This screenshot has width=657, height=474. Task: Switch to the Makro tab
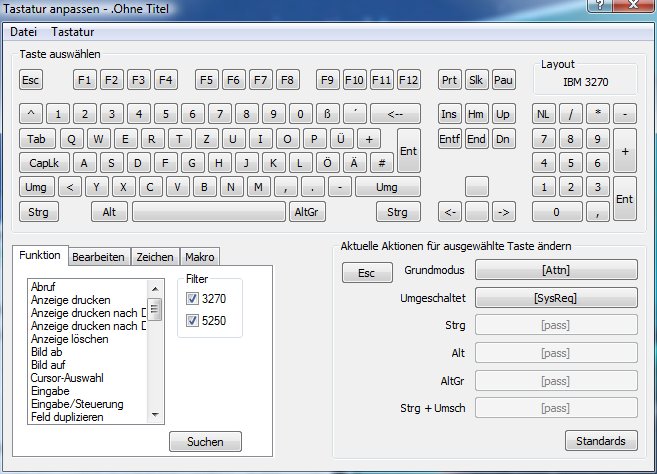coord(199,257)
